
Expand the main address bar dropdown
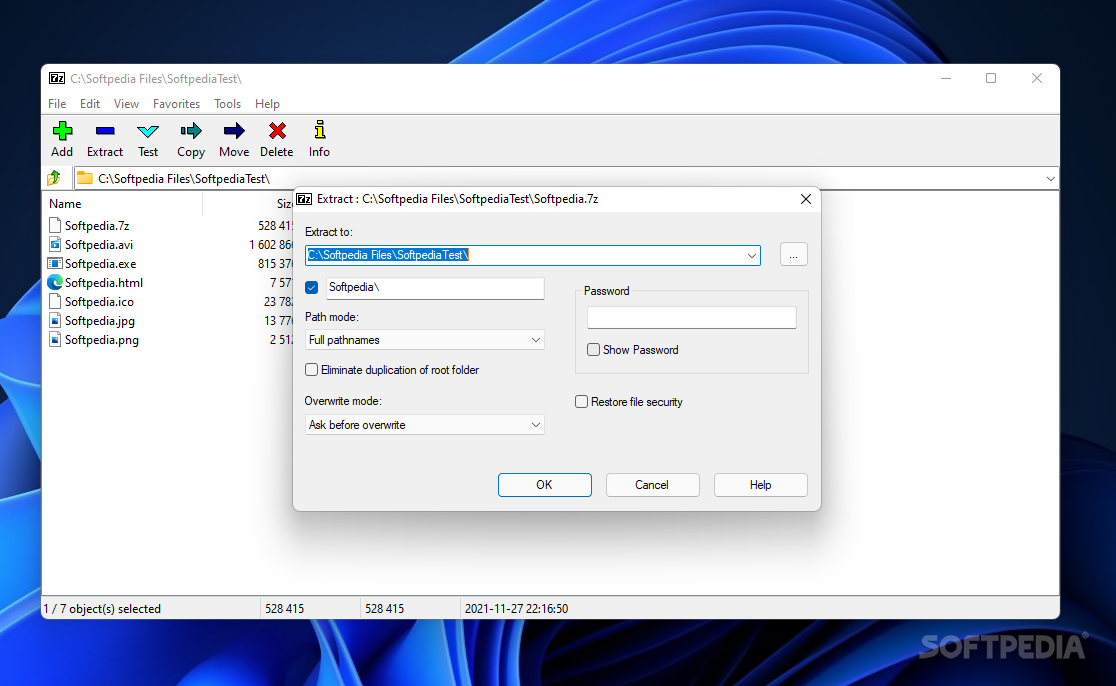1051,179
